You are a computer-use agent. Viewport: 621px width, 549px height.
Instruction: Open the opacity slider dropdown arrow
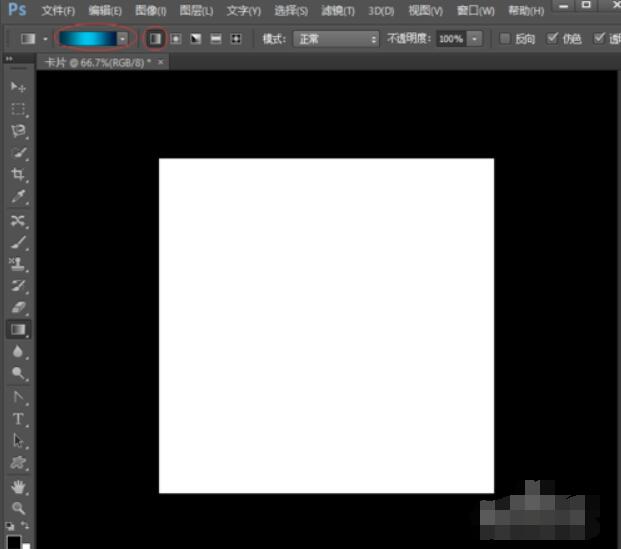tap(474, 39)
